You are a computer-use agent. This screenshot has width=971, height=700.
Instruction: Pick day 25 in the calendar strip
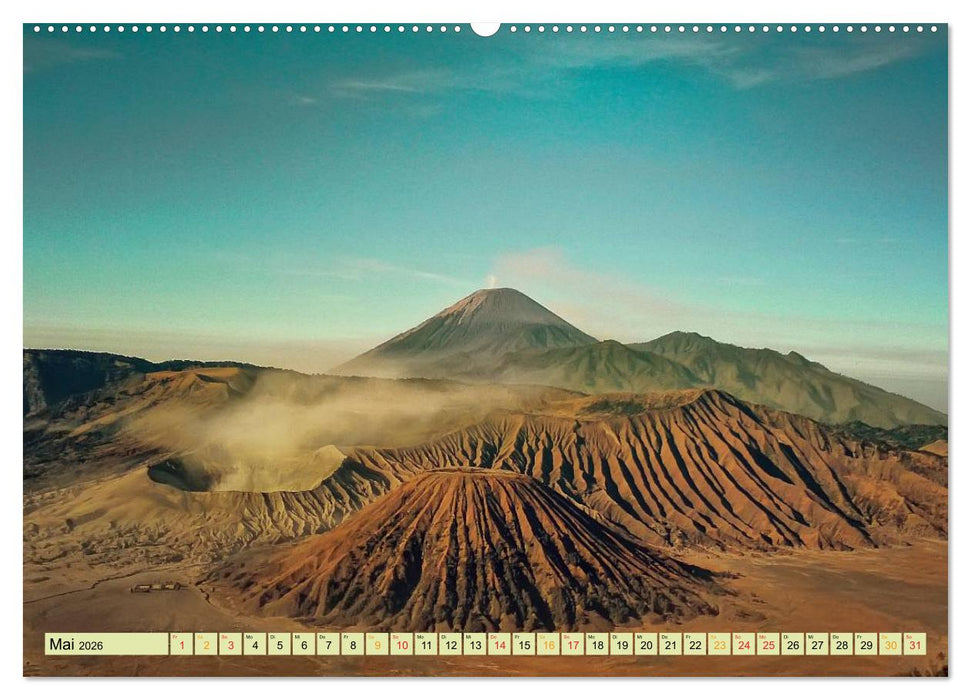(x=768, y=644)
